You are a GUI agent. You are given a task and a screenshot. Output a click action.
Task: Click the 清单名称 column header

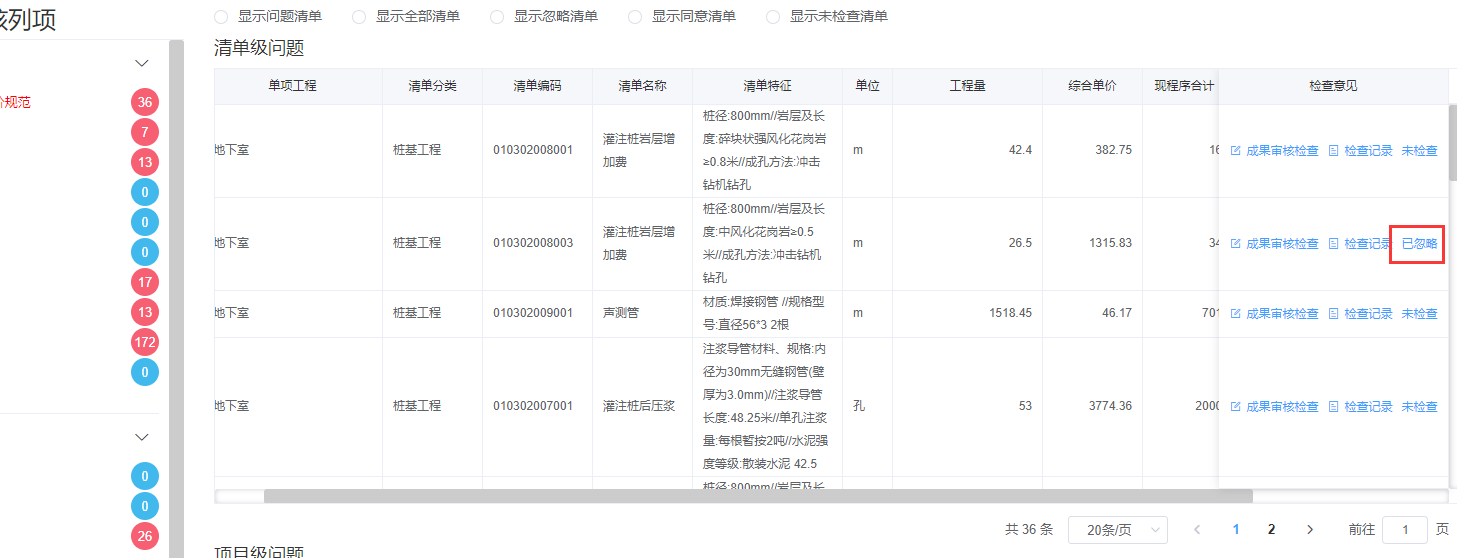coord(642,86)
